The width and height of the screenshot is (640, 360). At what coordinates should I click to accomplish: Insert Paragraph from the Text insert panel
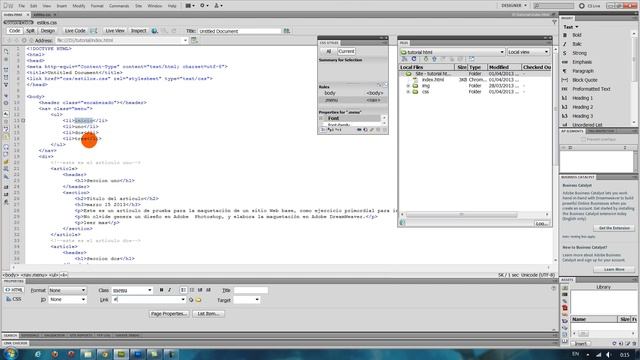[x=582, y=71]
